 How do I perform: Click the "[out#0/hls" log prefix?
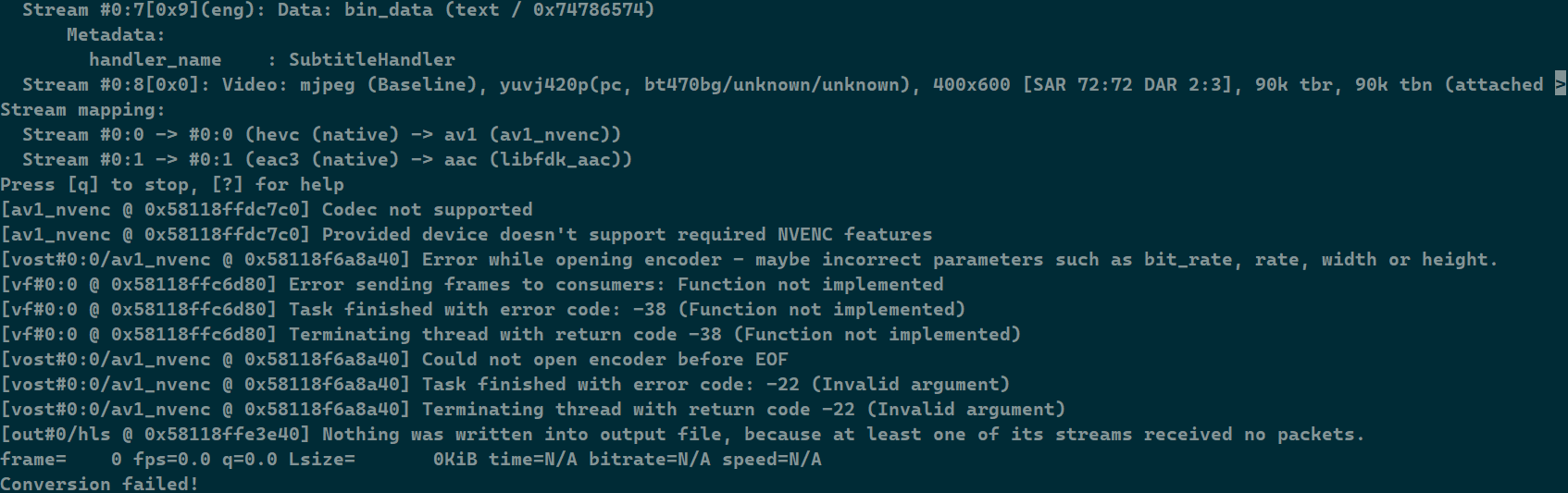pos(56,435)
